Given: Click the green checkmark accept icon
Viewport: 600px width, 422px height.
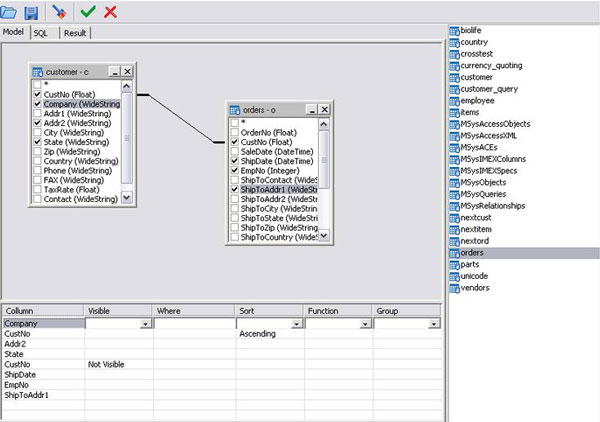Looking at the screenshot, I should coord(89,12).
